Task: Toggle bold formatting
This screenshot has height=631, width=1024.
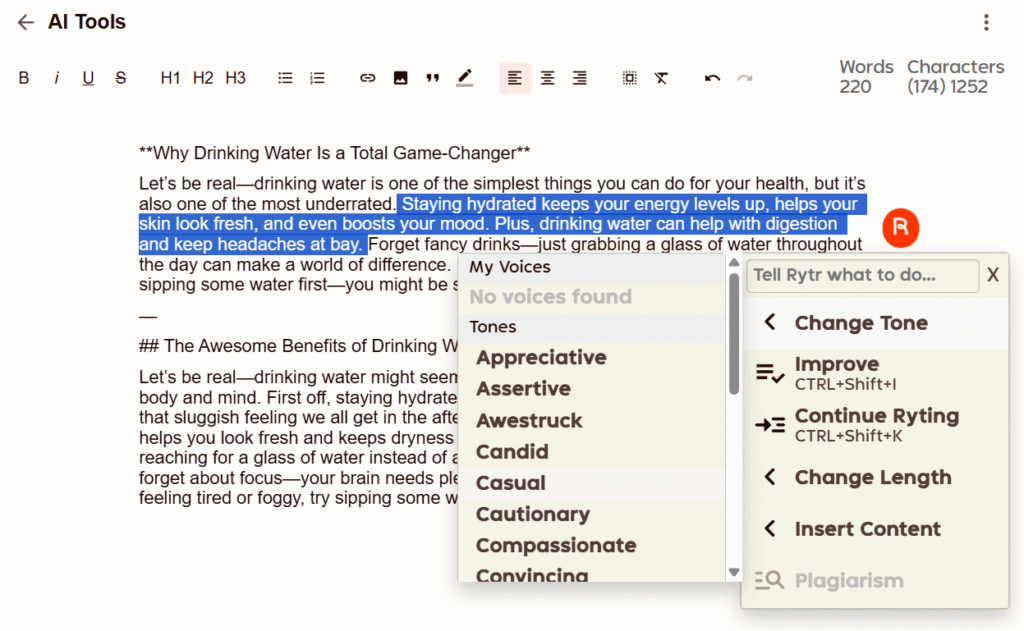Action: pos(24,78)
